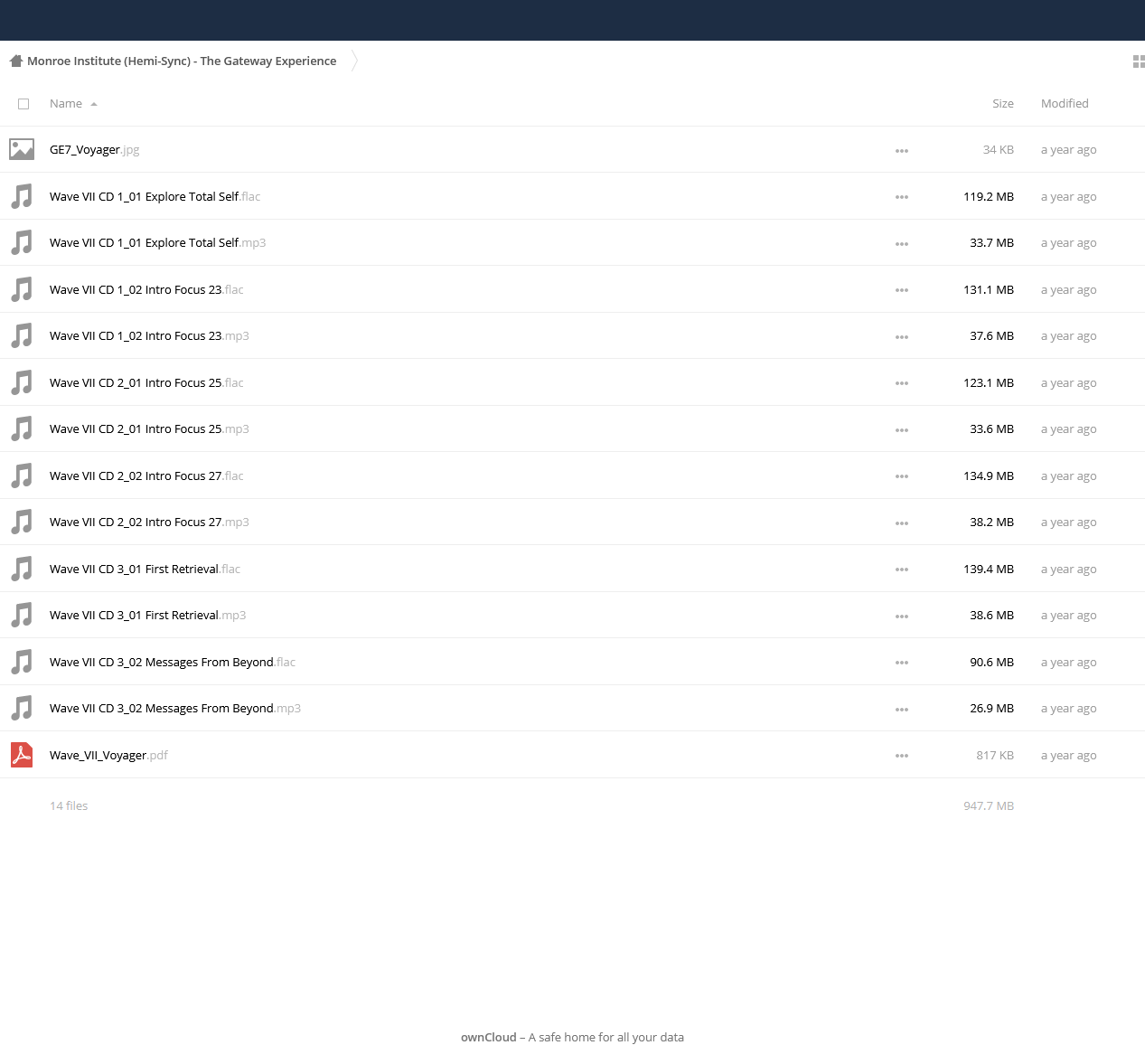Open more actions for Messages From Beyond.mp3
This screenshot has width=1145, height=1064.
pos(902,710)
